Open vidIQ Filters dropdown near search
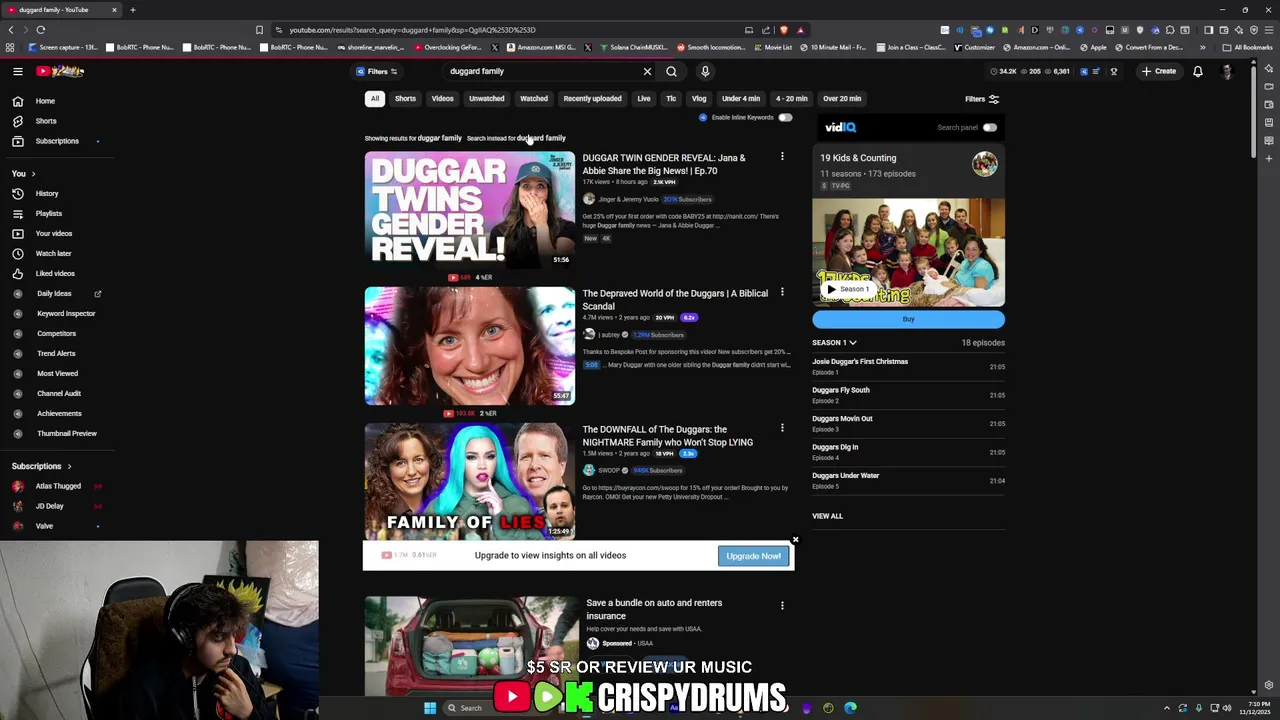 (377, 71)
